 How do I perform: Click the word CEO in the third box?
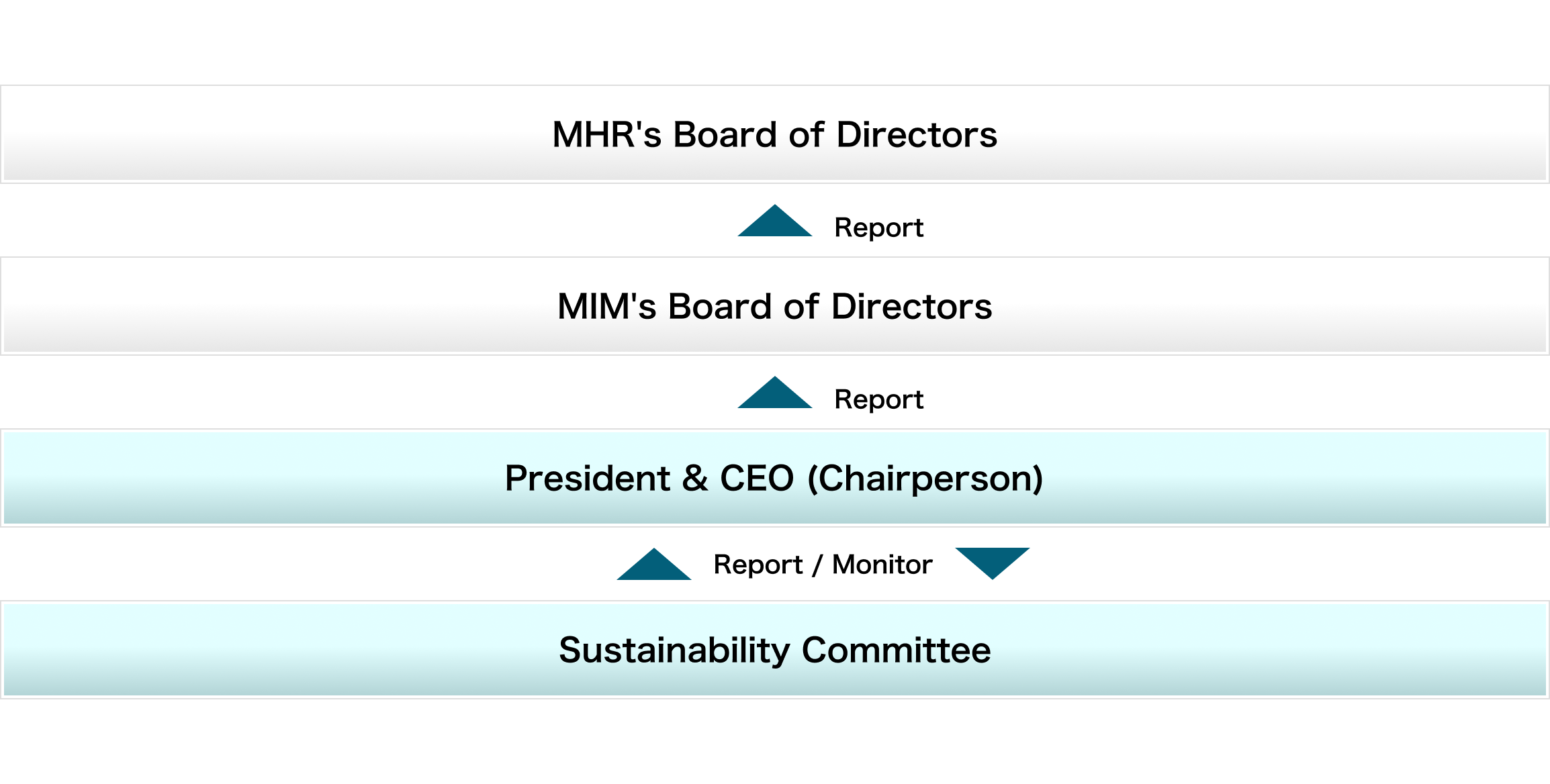click(757, 479)
